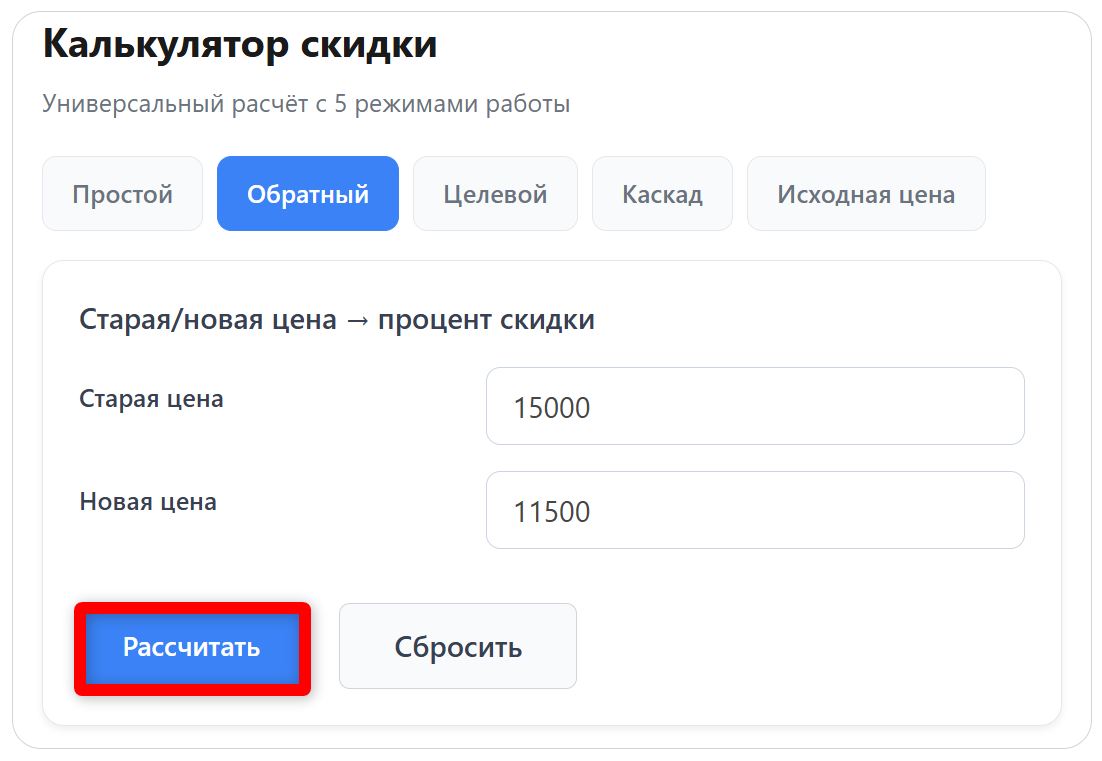
Task: Select the Новая цена input field
Action: click(754, 510)
